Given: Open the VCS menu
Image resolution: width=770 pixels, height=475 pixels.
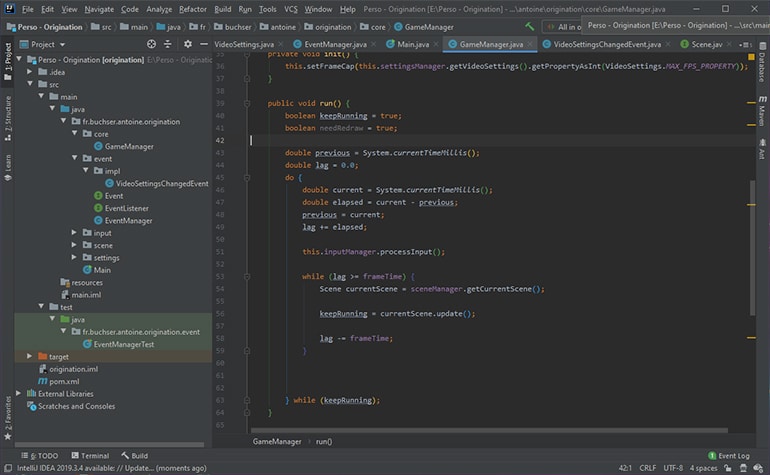Looking at the screenshot, I should (x=291, y=9).
